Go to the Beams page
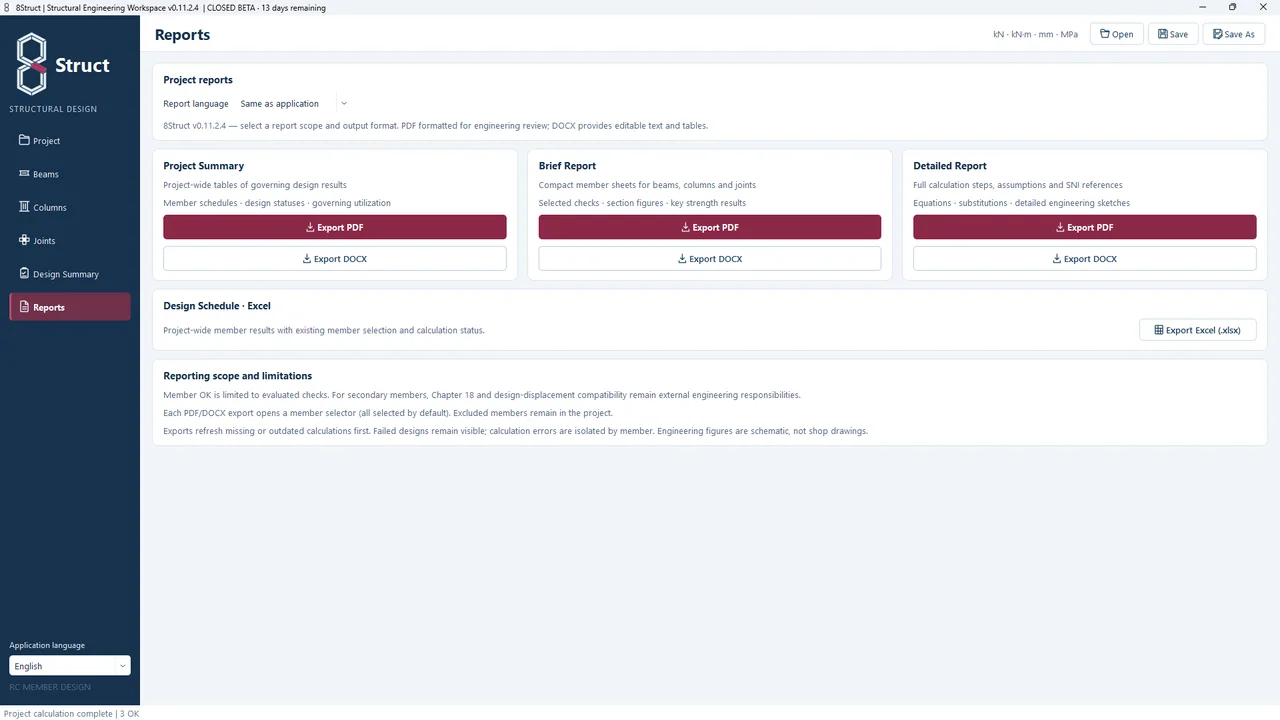1280x720 pixels. 70,174
